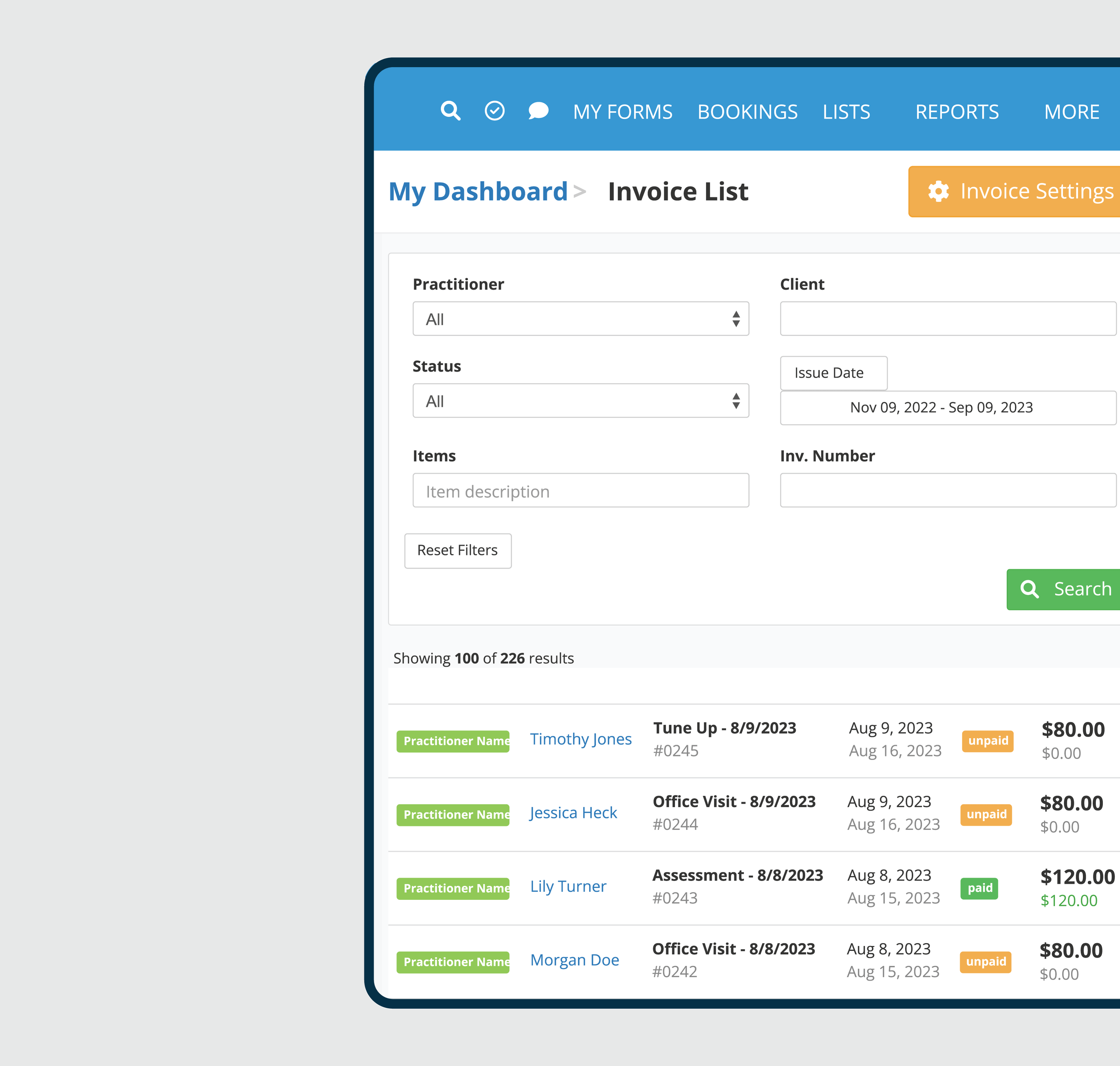Screen dimensions: 1120x1066
Task: Open the REPORTS menu
Action: pyautogui.click(x=957, y=112)
